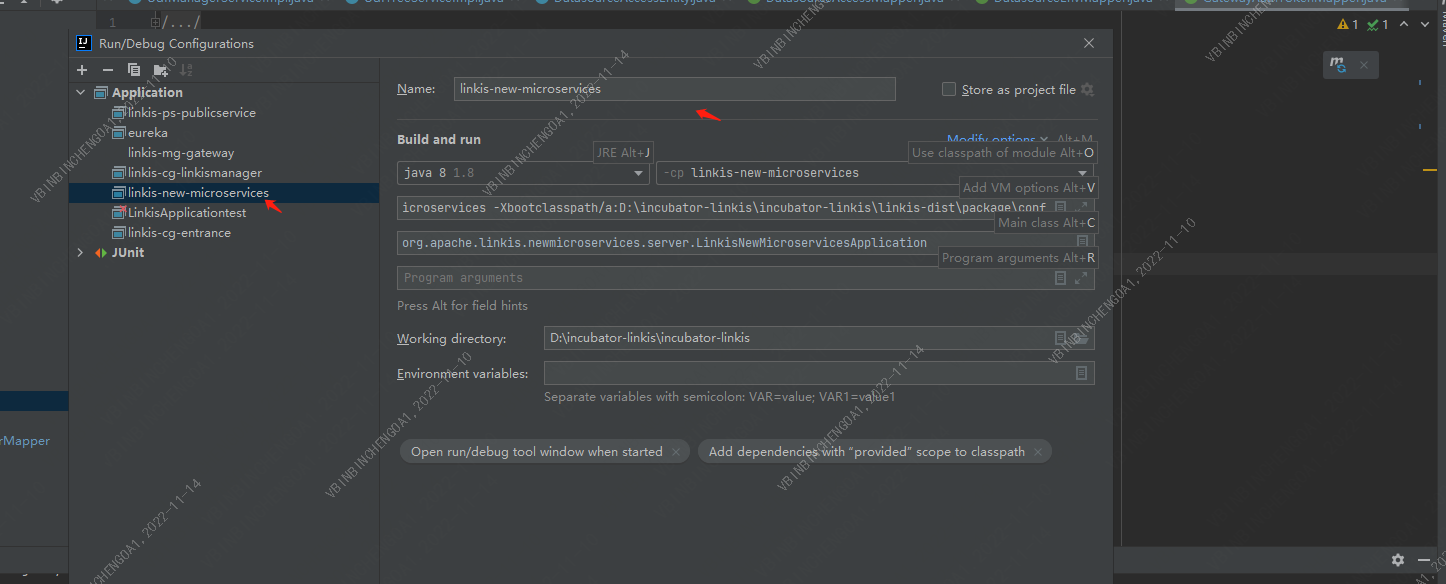Click the Maven reload icon in editor
The width and height of the screenshot is (1446, 584).
pyautogui.click(x=1337, y=66)
